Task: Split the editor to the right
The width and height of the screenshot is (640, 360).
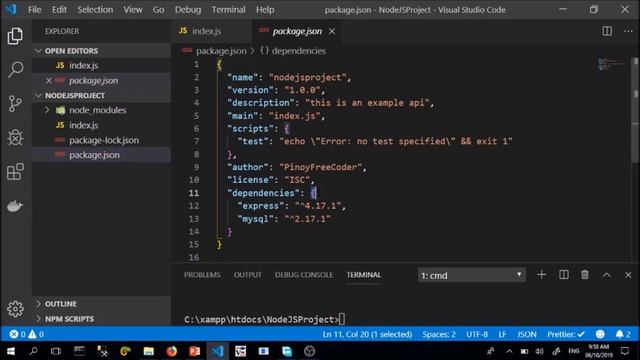Action: [607, 31]
